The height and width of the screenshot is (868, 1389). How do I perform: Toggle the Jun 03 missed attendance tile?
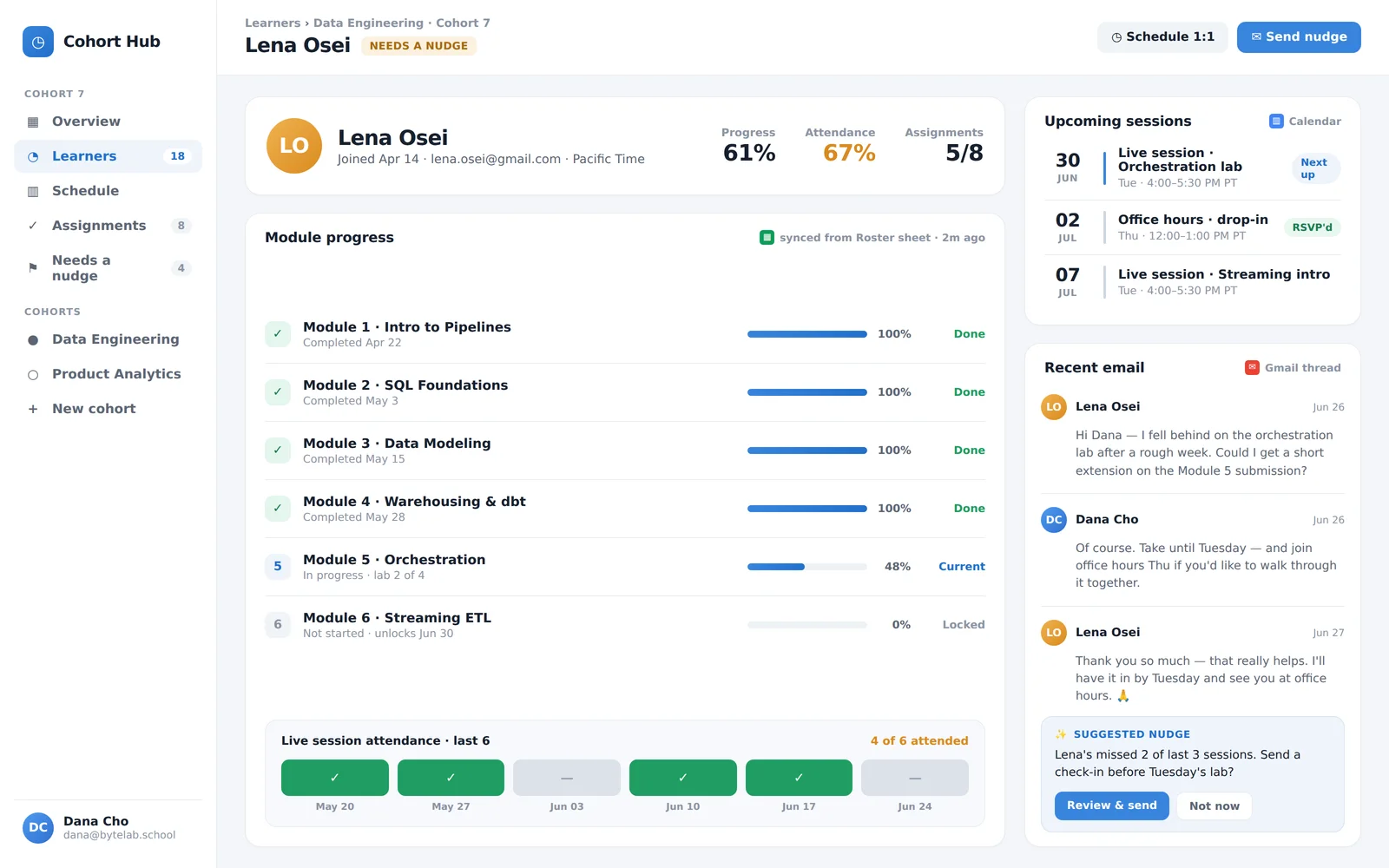(567, 778)
